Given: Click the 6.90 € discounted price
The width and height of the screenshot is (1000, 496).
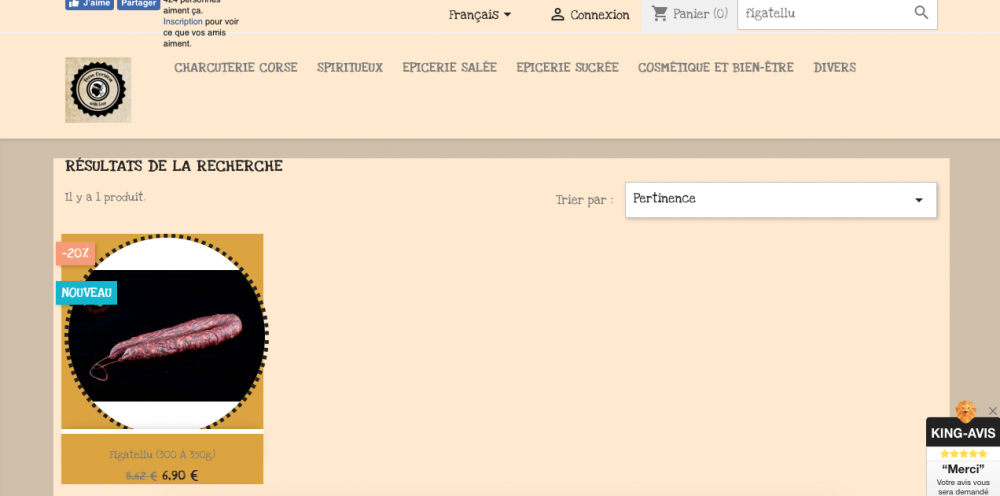Looking at the screenshot, I should (180, 476).
